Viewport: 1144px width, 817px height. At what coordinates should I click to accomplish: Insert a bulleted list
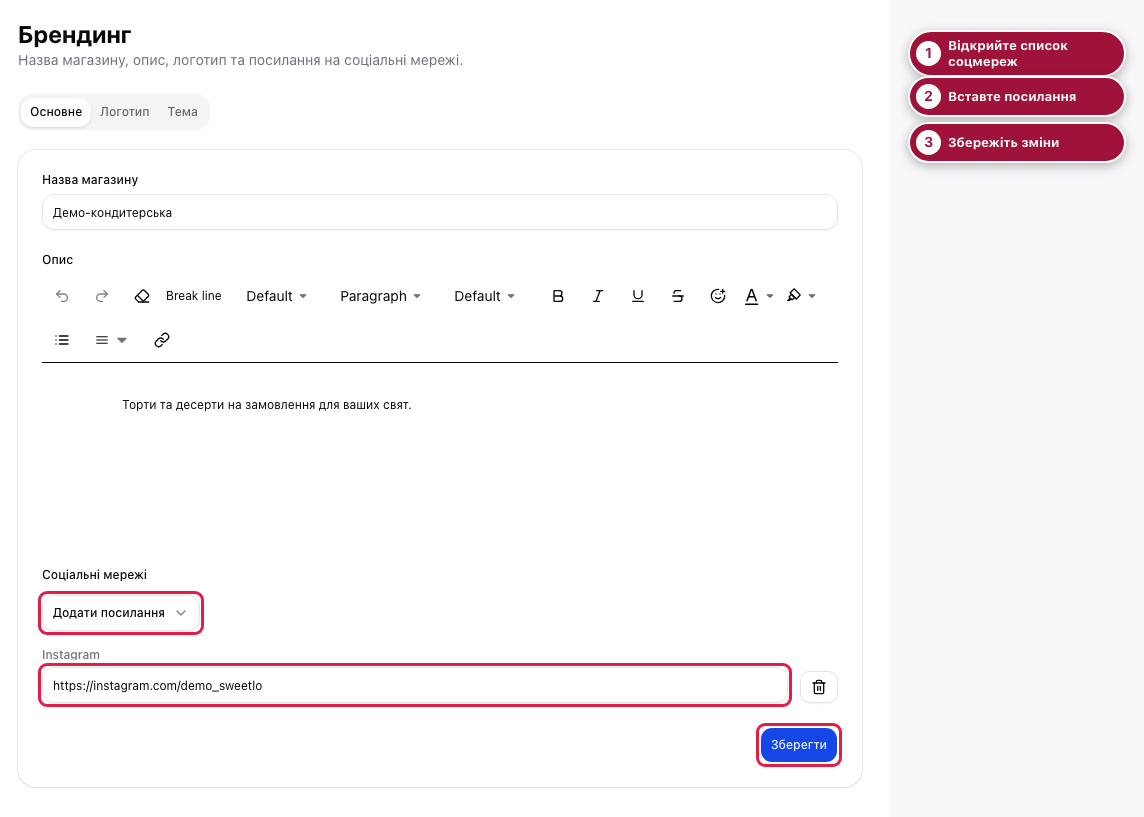[62, 340]
